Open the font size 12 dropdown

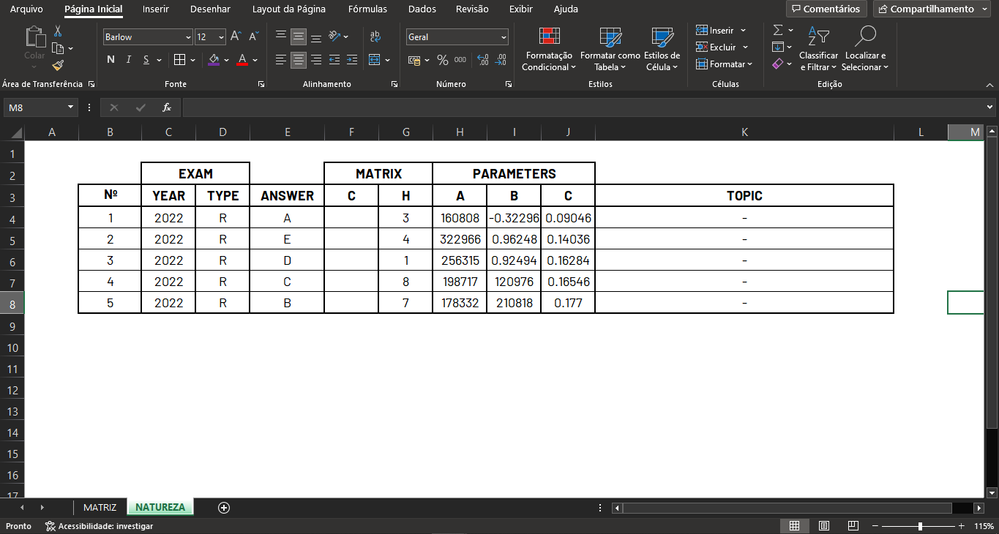tap(221, 38)
